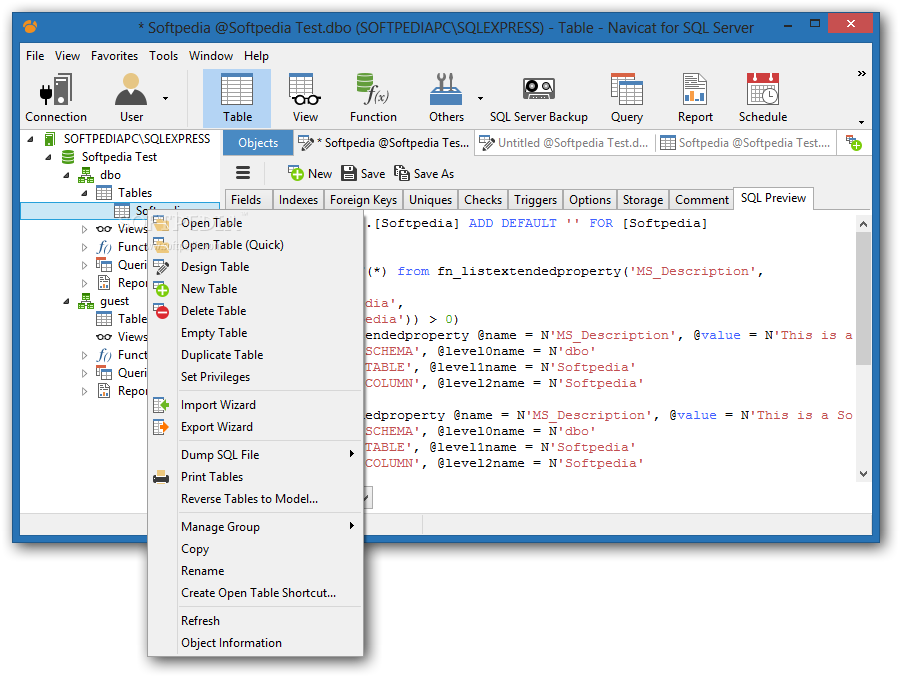Open SQL Server Backup toolbar icon
This screenshot has height=677, width=900.
coord(538,98)
